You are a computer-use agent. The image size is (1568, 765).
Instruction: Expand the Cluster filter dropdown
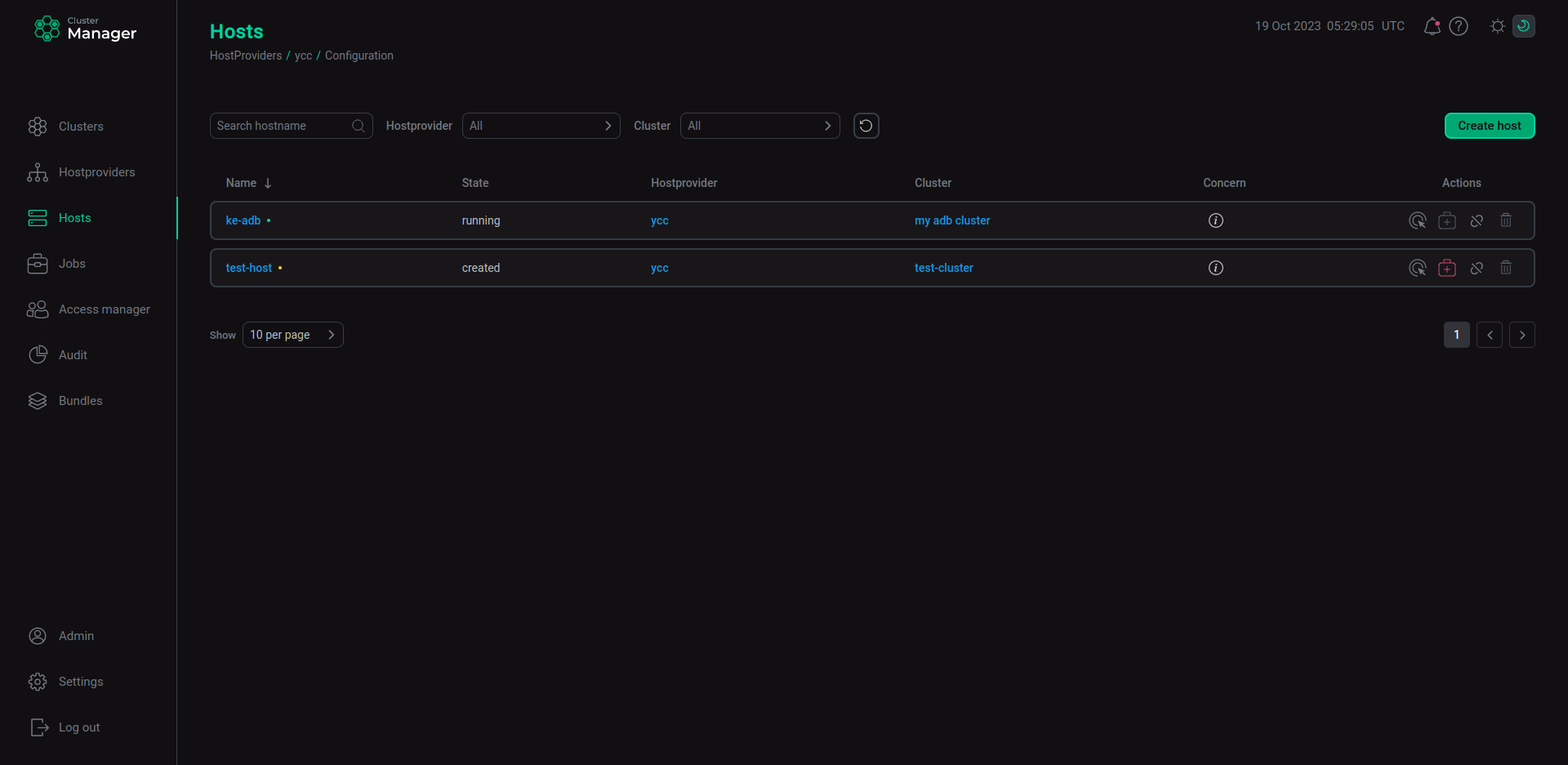760,126
